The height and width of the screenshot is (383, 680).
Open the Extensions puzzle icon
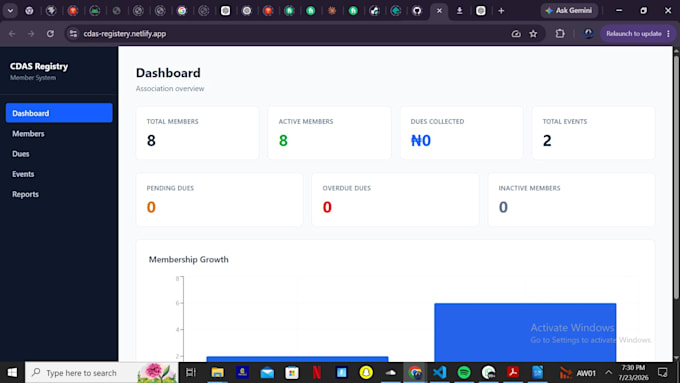coord(560,33)
